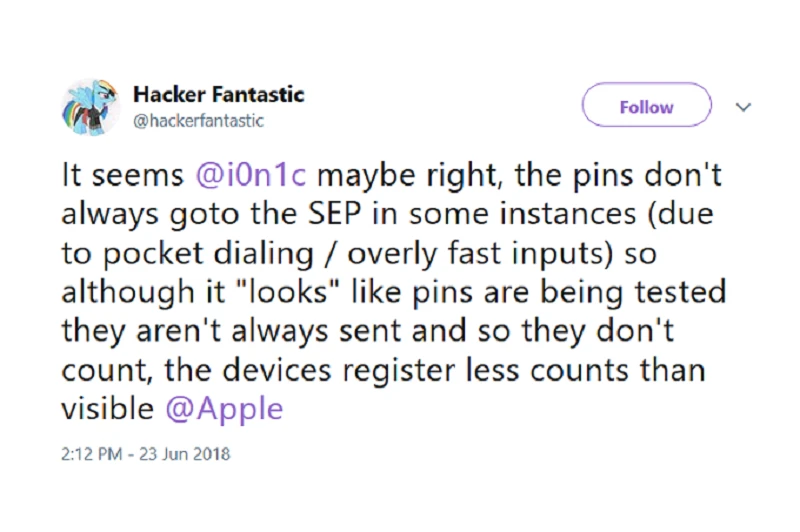This screenshot has height=532, width=800.
Task: Click the 23 Jun 2018 date
Action: (188, 454)
